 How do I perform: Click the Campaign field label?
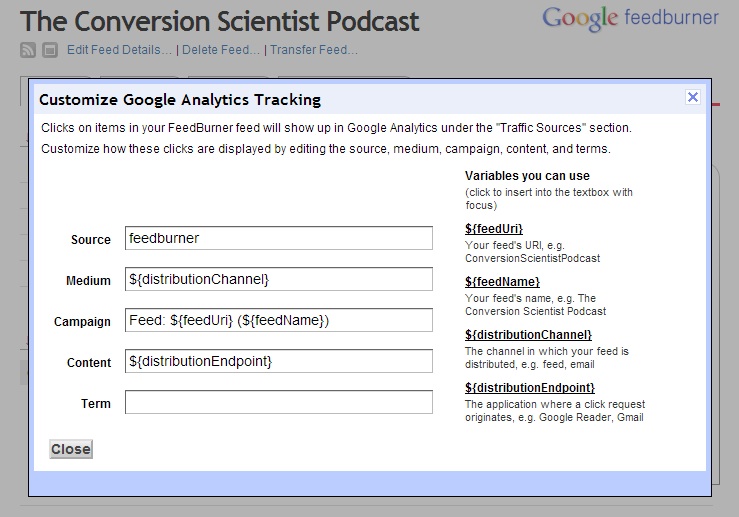tap(82, 322)
